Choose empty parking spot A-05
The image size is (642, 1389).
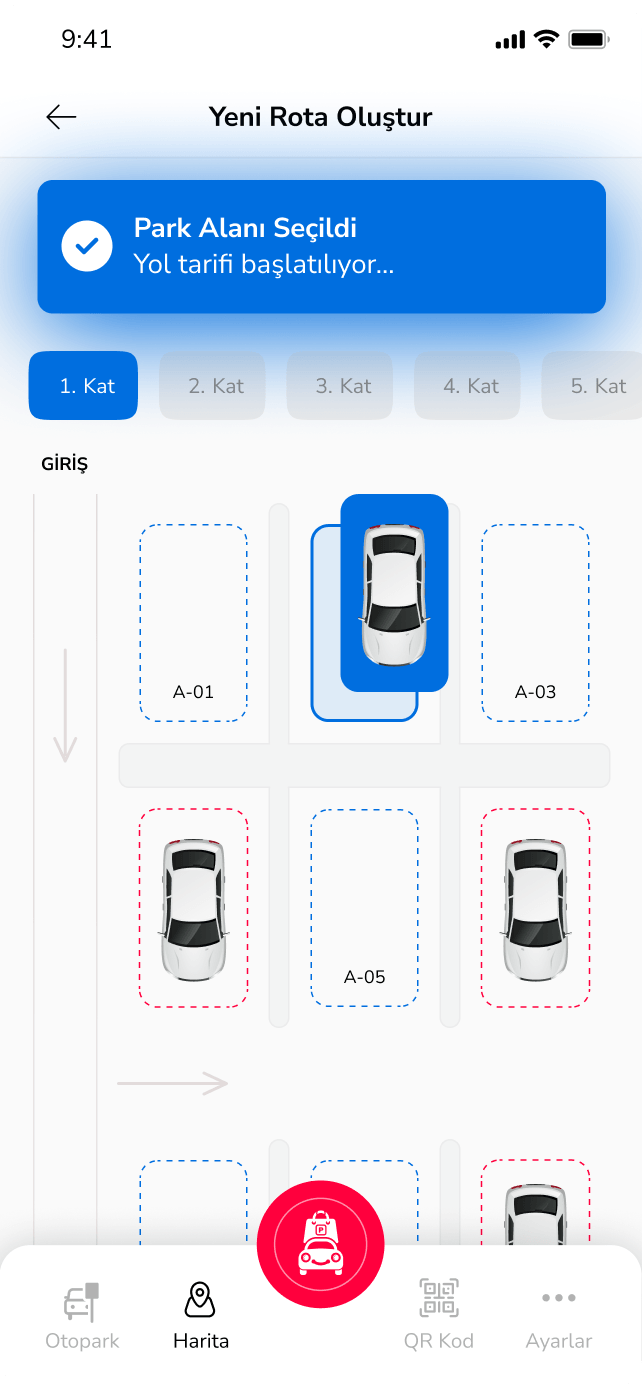364,908
